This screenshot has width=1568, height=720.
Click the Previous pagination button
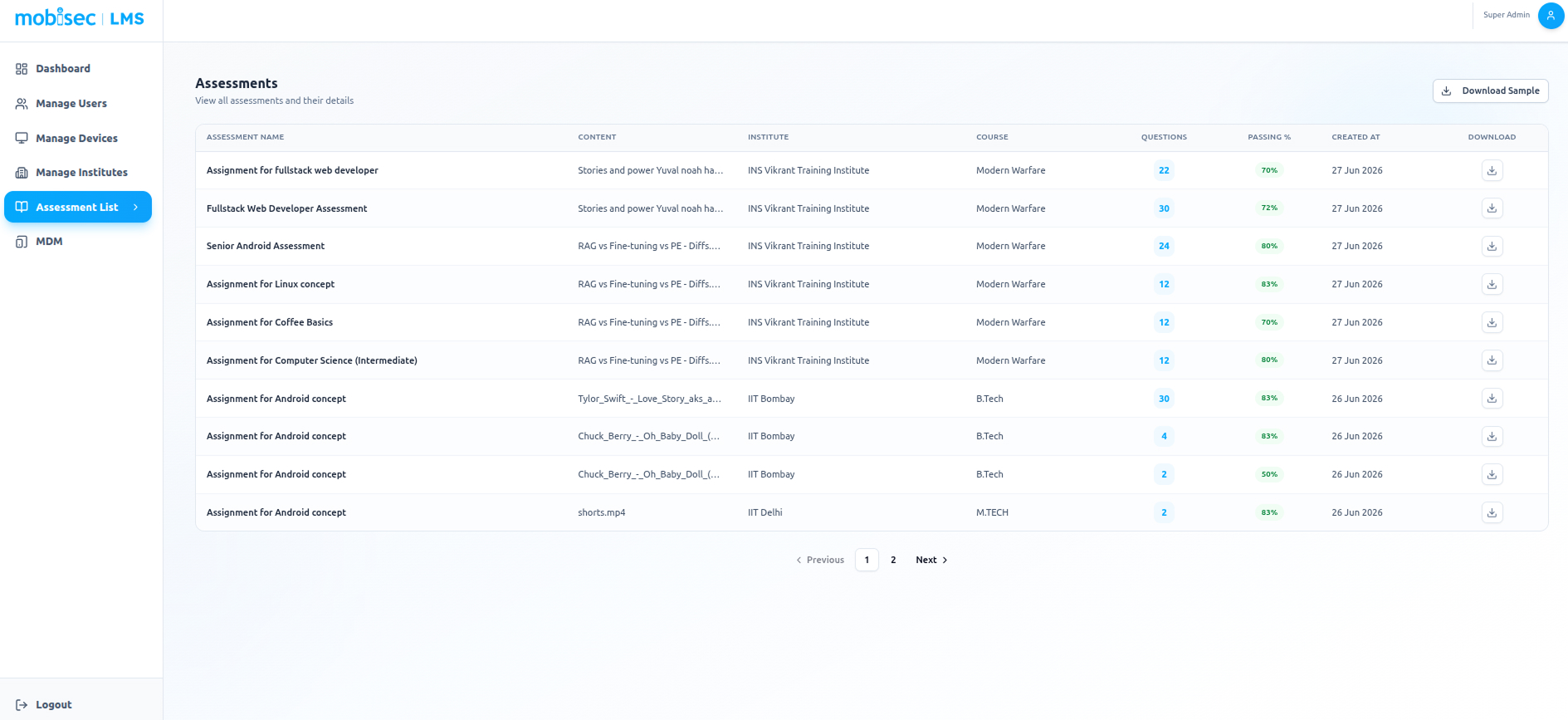[820, 560]
